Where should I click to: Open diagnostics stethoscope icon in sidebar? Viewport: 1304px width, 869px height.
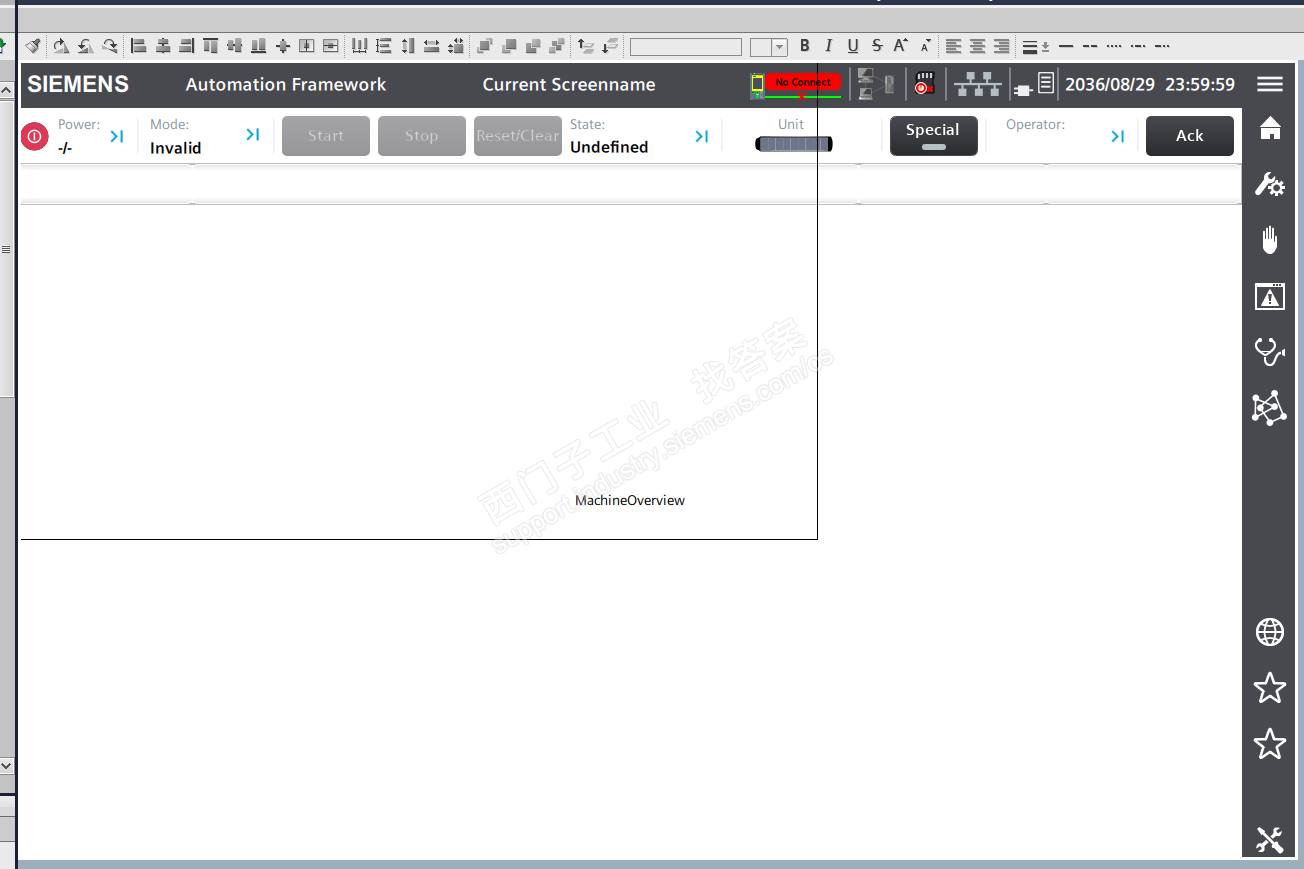coord(1270,352)
